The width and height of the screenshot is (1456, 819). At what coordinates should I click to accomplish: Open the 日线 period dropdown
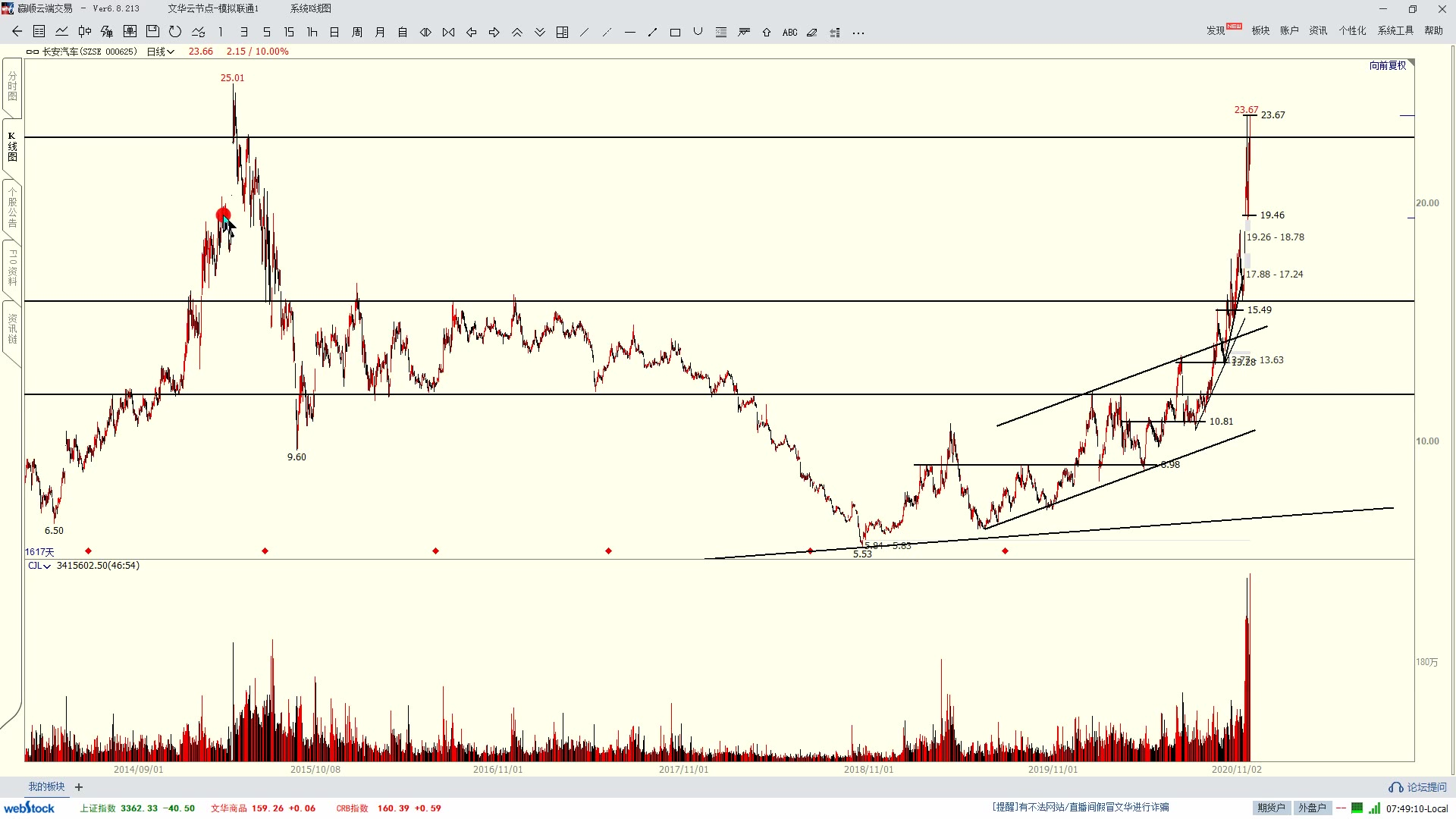click(161, 52)
